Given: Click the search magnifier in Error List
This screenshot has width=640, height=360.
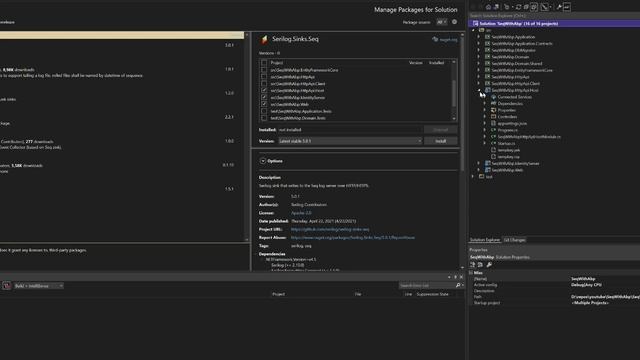Looking at the screenshot, I should point(458,285).
